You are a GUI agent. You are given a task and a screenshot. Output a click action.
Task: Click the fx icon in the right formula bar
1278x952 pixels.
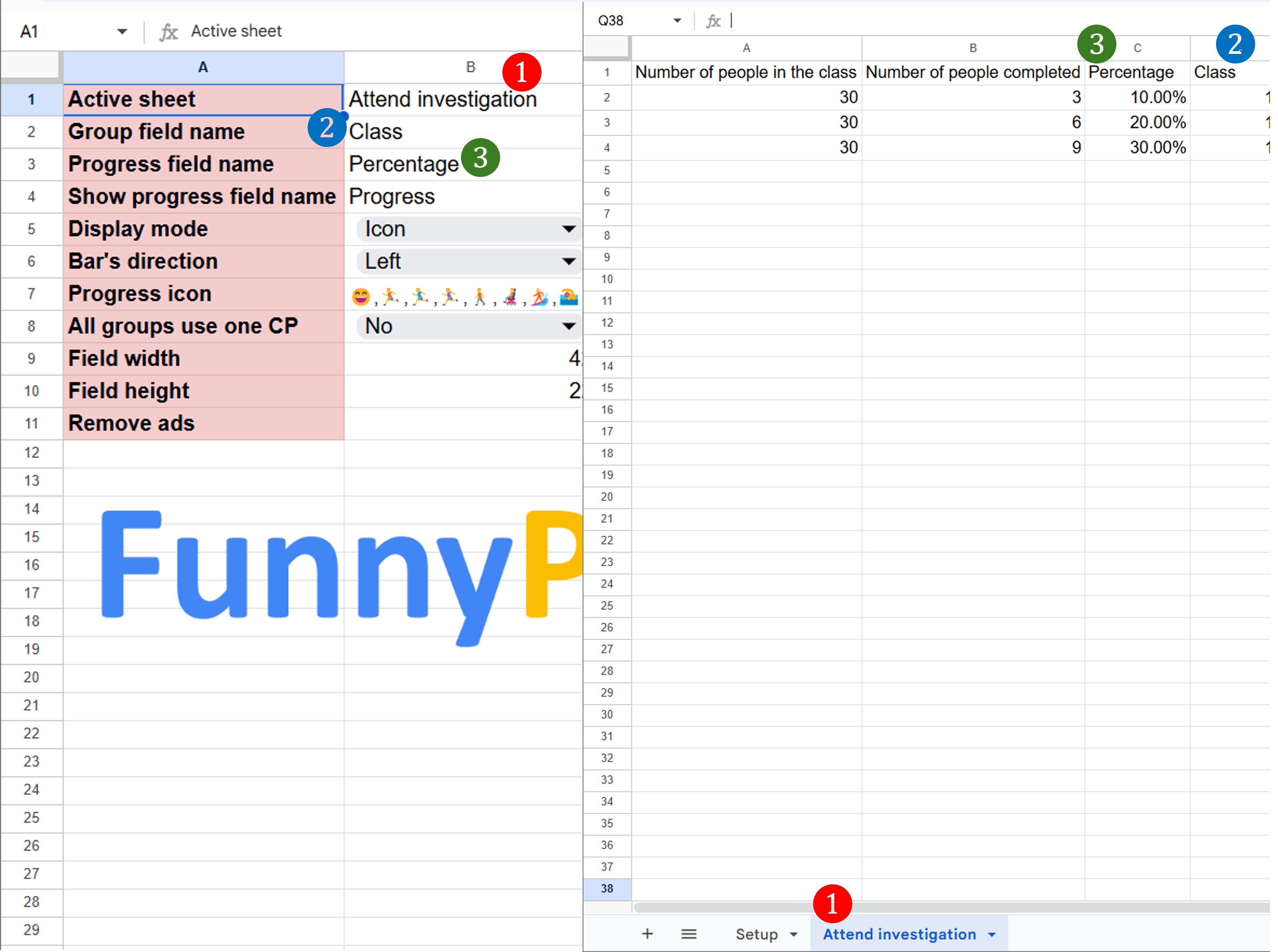click(x=713, y=21)
